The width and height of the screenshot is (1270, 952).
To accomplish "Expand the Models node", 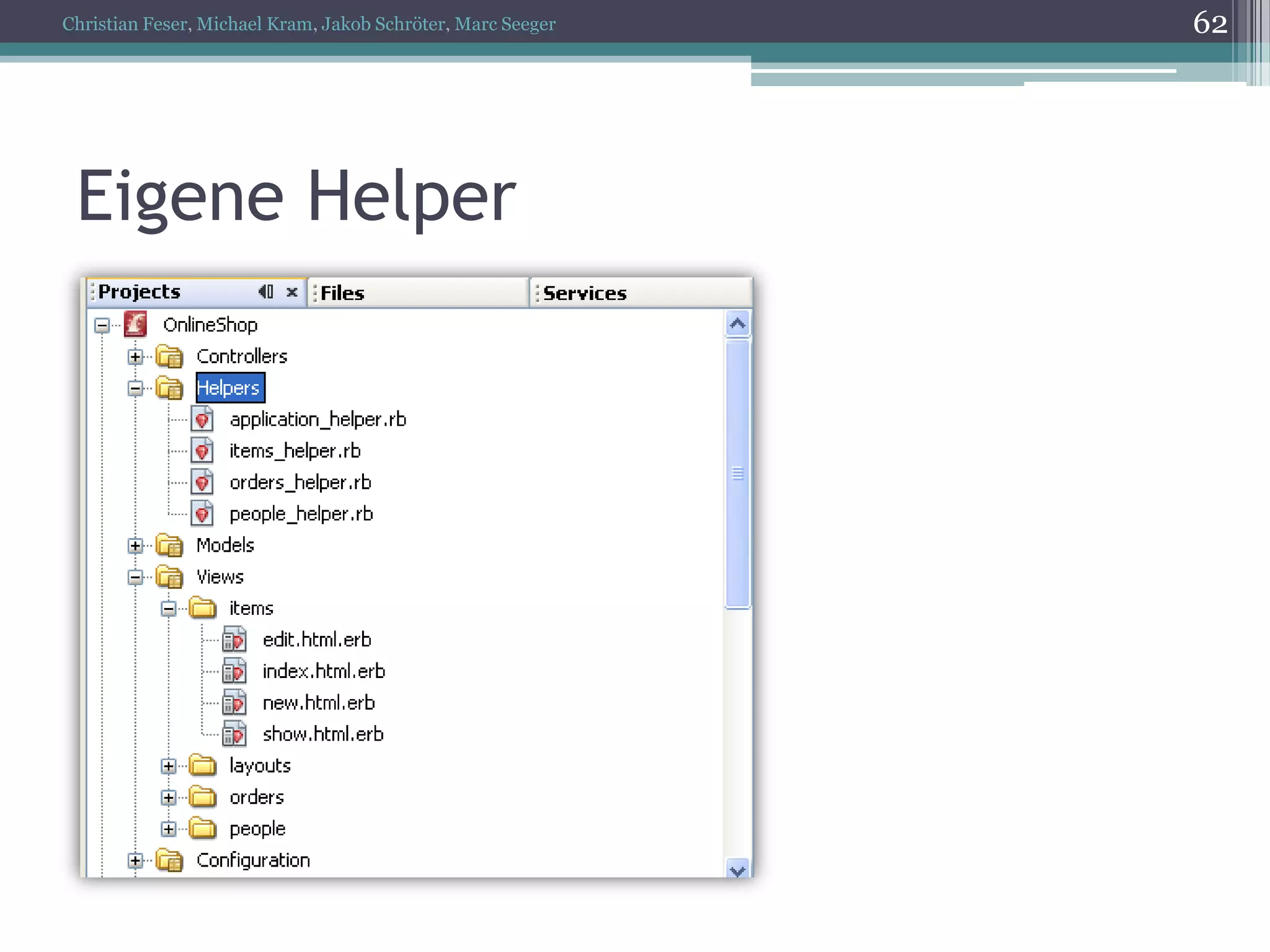I will point(135,545).
